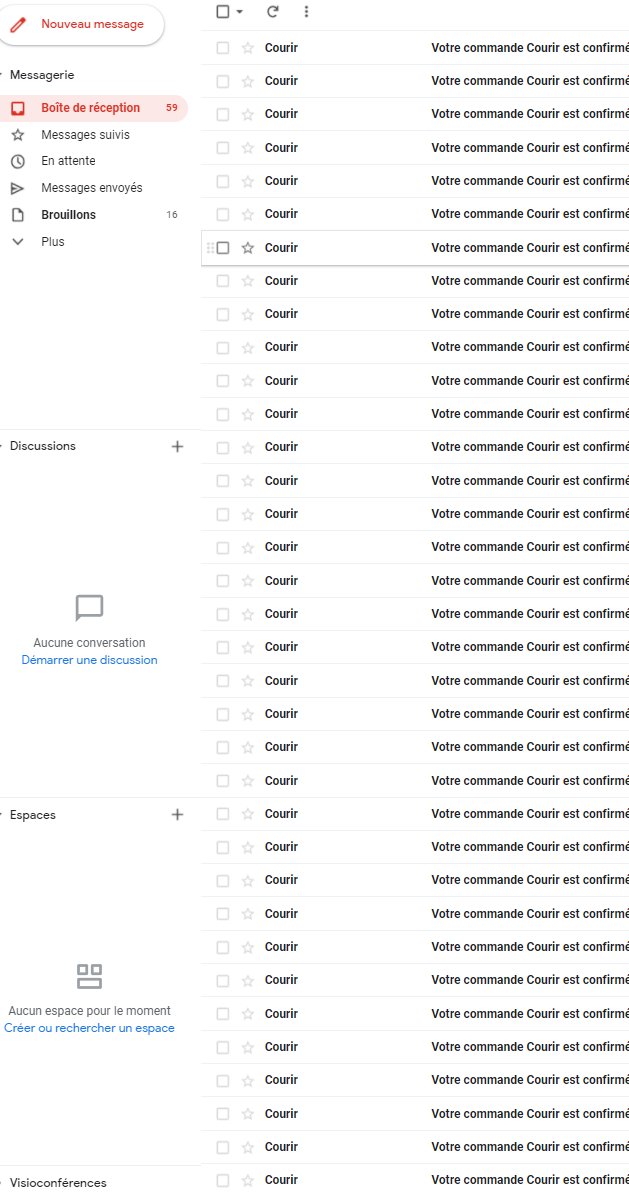629x1194 pixels.
Task: Grab the drag handle on highlighted Courir row
Action: tap(210, 247)
